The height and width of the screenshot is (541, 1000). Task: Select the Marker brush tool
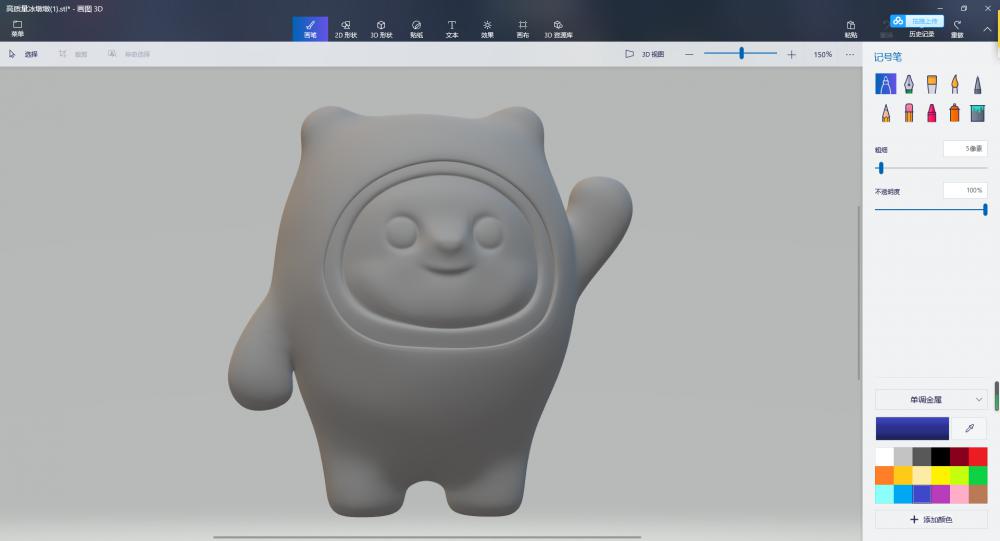[885, 84]
